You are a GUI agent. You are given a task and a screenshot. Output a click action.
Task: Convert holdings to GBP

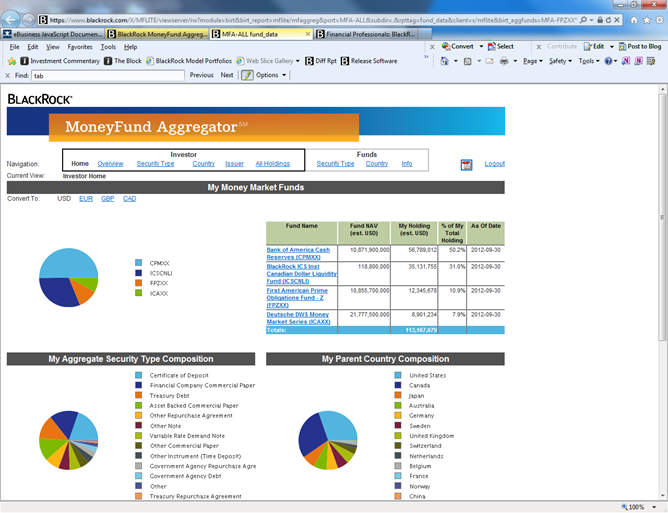pos(107,199)
